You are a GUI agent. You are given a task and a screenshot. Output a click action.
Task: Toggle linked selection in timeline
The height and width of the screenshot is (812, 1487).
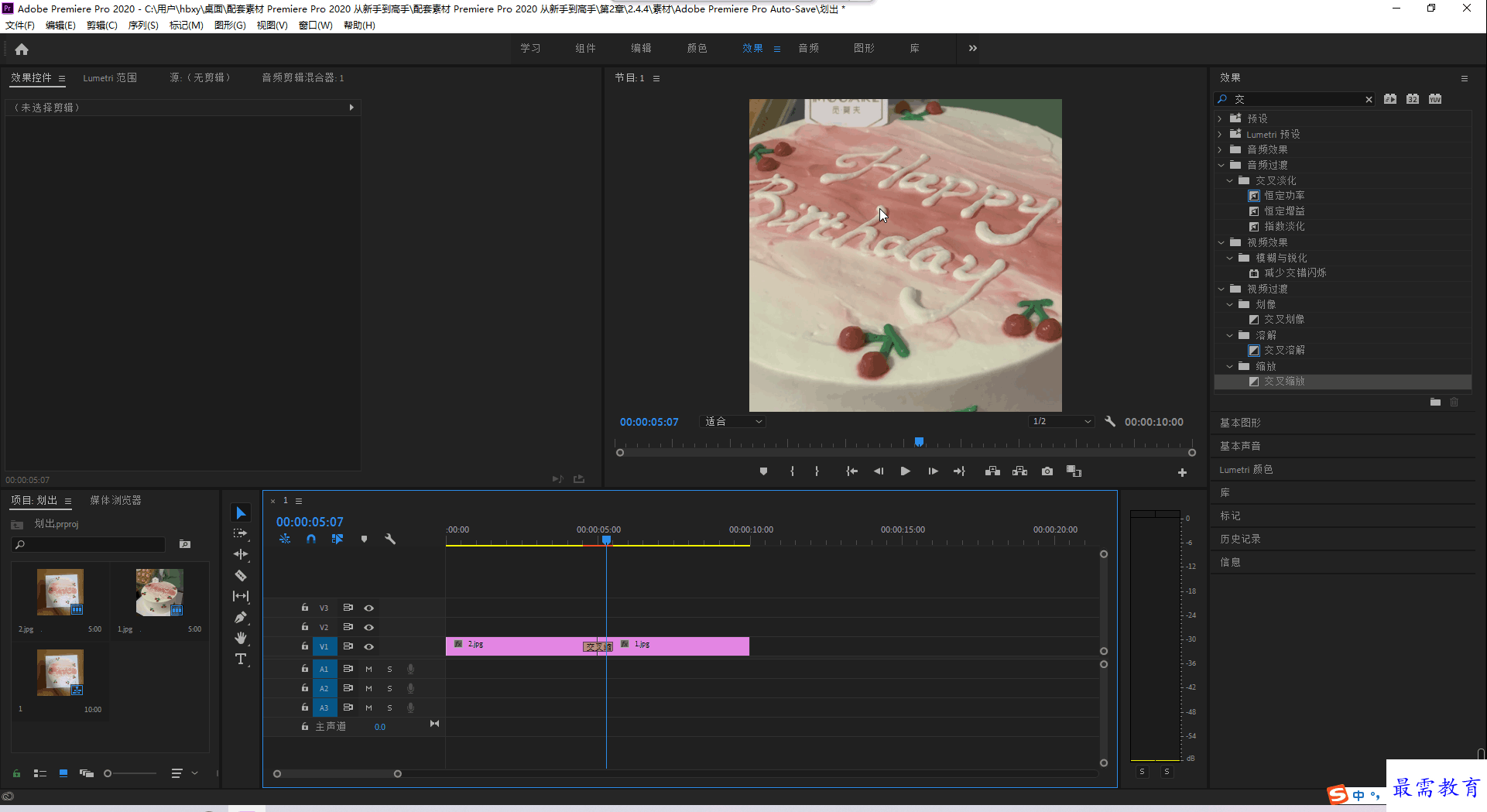(337, 539)
